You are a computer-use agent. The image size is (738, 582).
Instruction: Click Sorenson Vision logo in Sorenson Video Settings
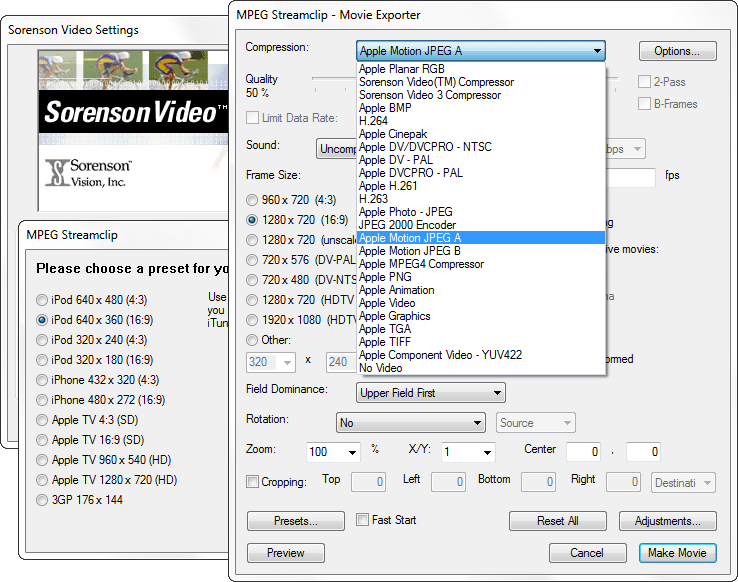point(88,173)
